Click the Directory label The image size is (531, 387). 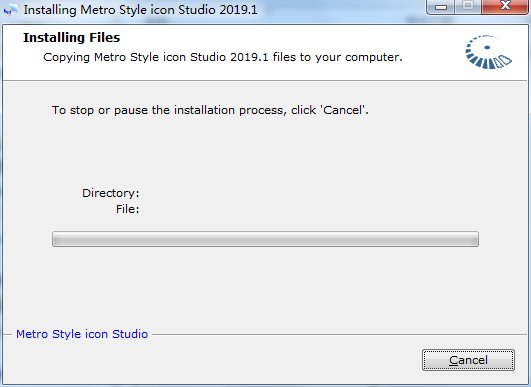(x=110, y=193)
